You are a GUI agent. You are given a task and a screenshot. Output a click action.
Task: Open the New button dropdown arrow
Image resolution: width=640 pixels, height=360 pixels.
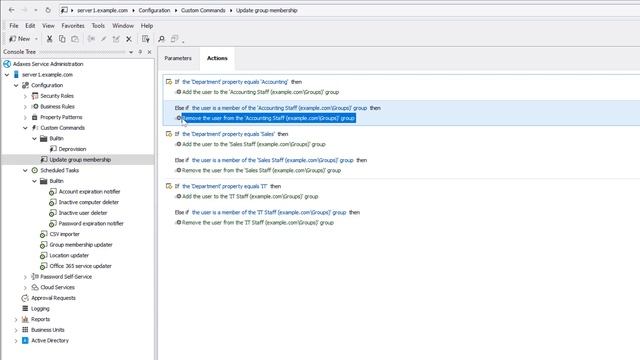(36, 39)
